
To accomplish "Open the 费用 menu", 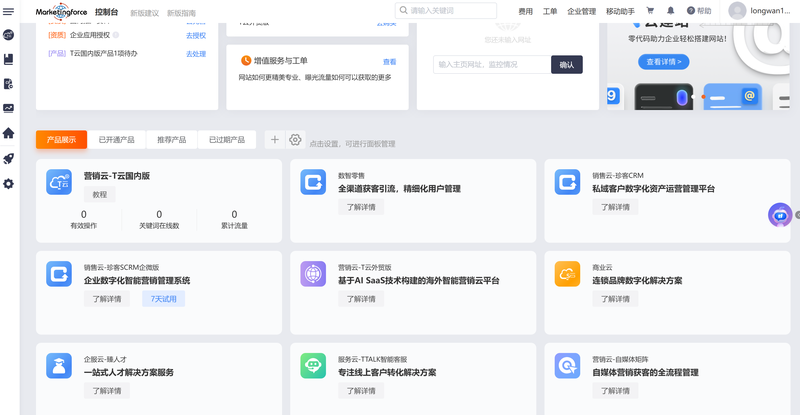I will point(526,11).
